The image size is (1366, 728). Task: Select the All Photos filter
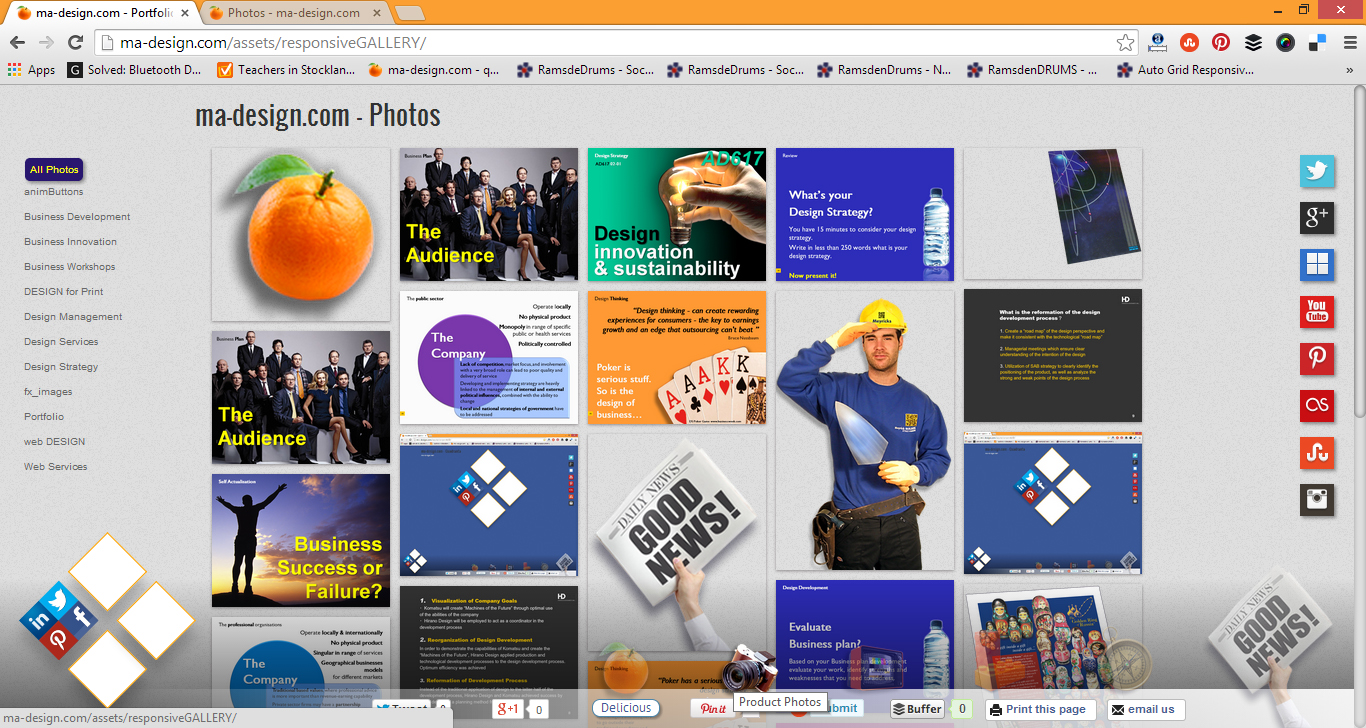[54, 170]
